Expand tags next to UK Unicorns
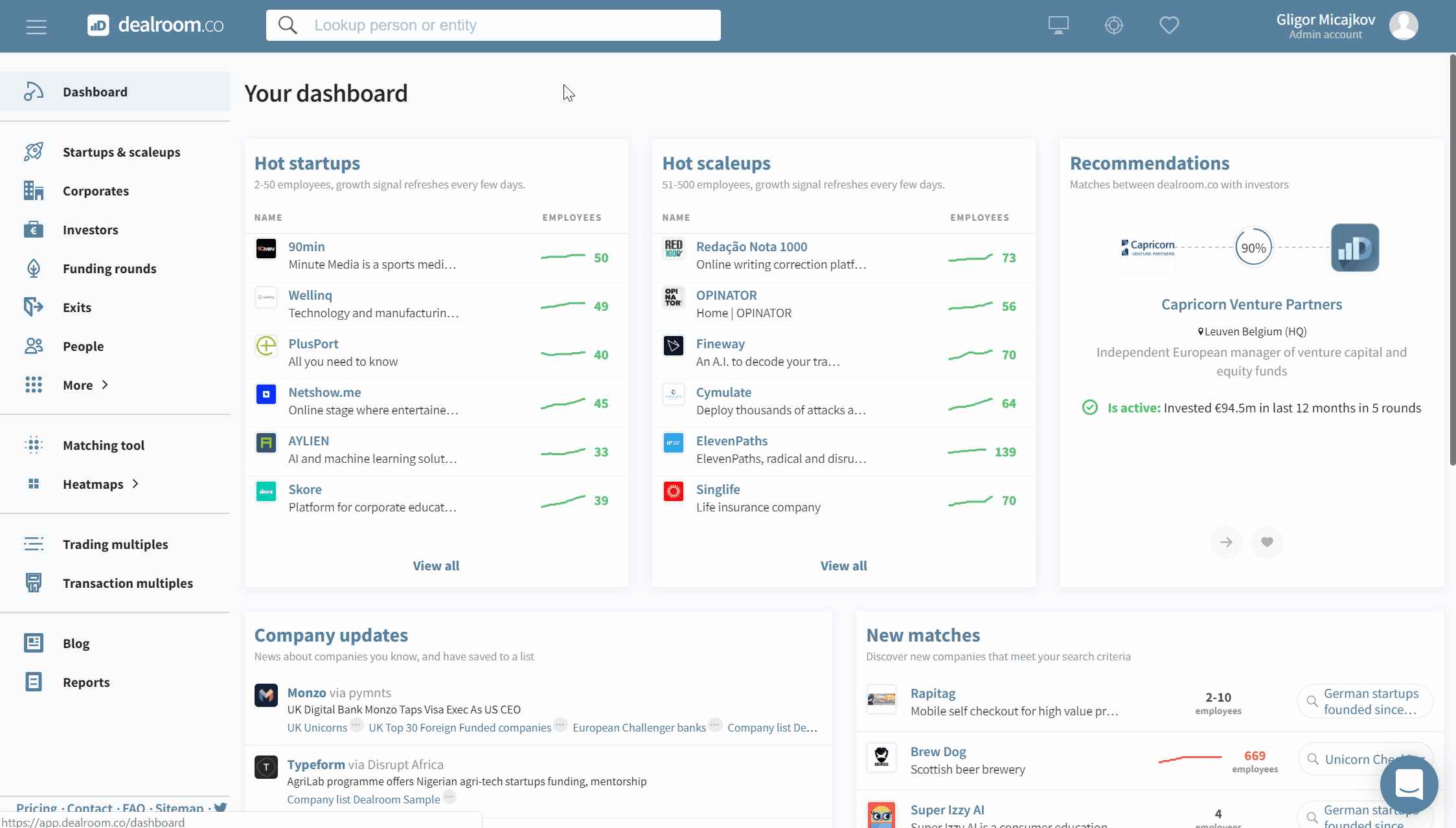This screenshot has height=828, width=1456. coord(356,724)
